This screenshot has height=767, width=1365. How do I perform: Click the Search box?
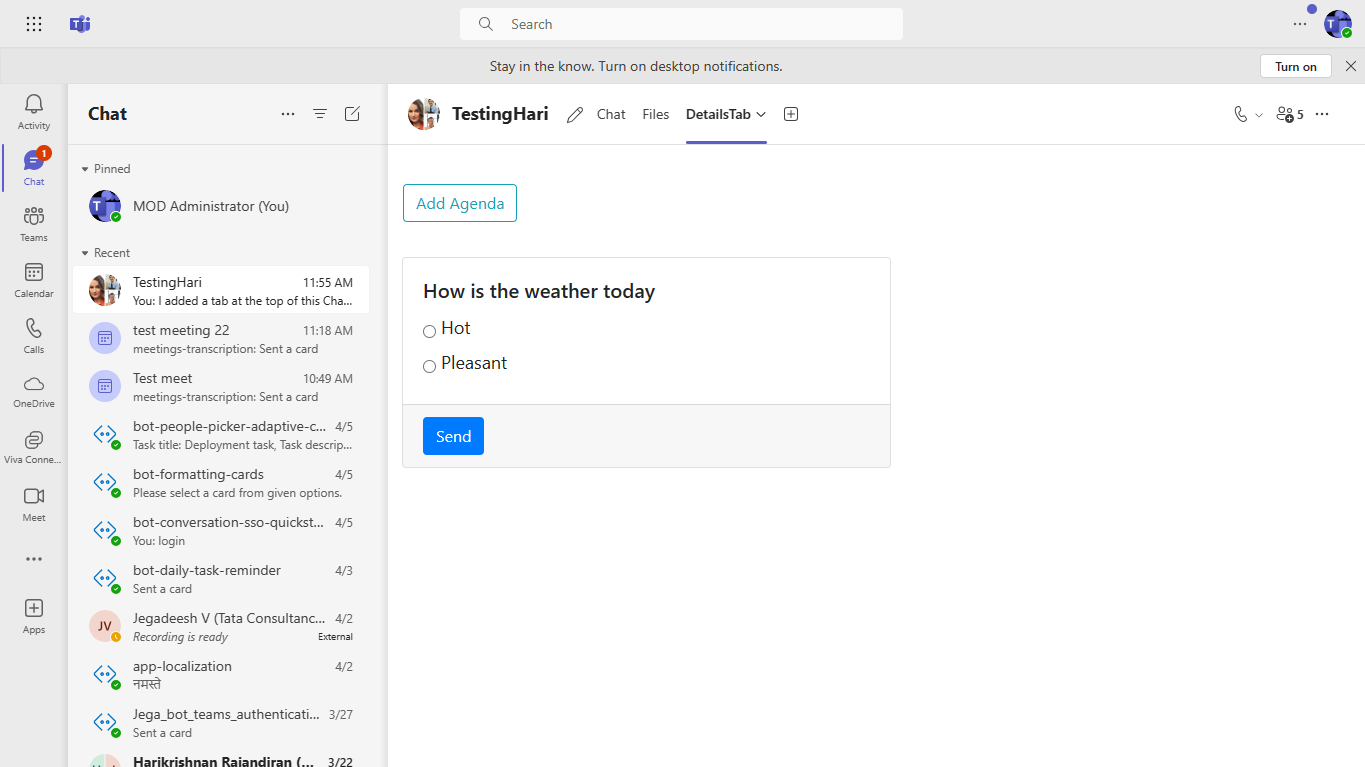point(681,24)
